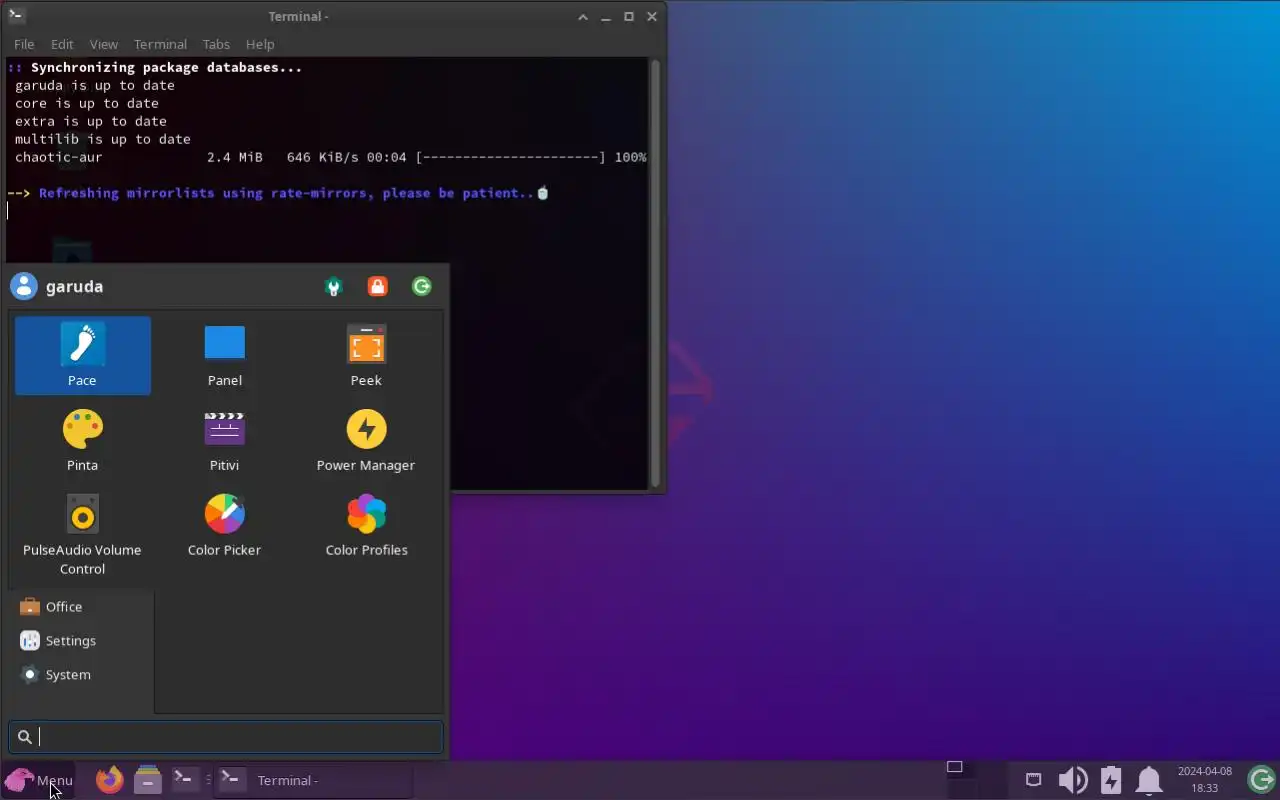
Task: Launch the Pitivi video editor
Action: pyautogui.click(x=224, y=440)
